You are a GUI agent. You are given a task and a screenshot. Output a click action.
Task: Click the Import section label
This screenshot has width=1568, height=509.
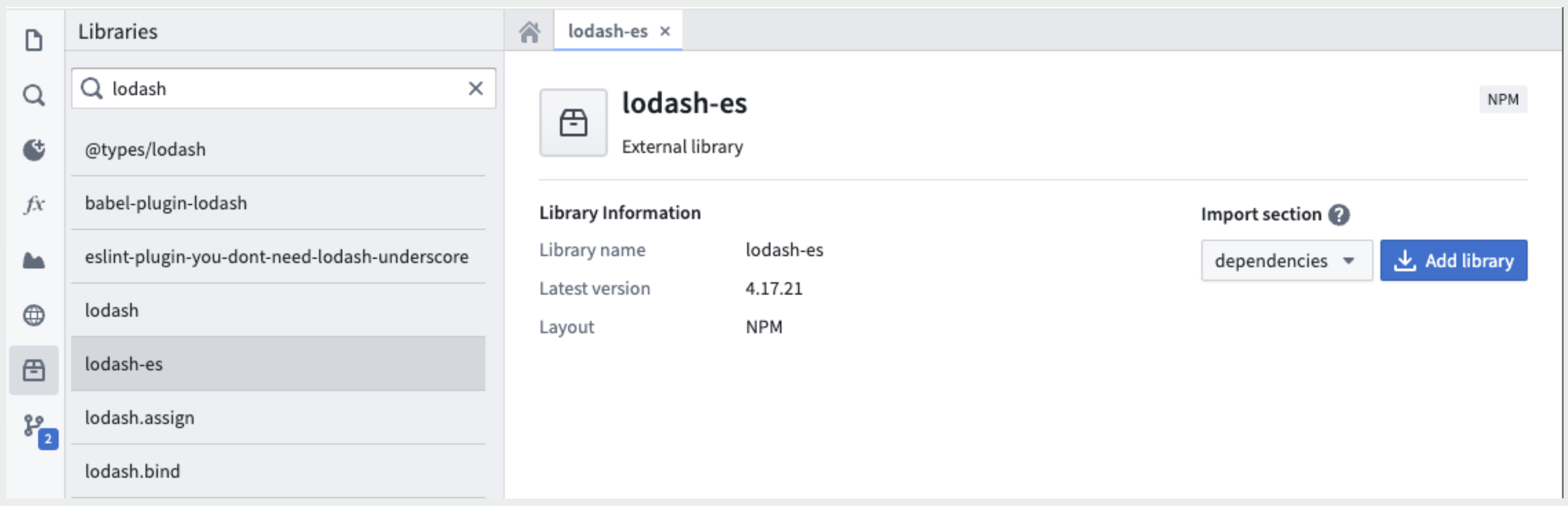pos(1261,215)
